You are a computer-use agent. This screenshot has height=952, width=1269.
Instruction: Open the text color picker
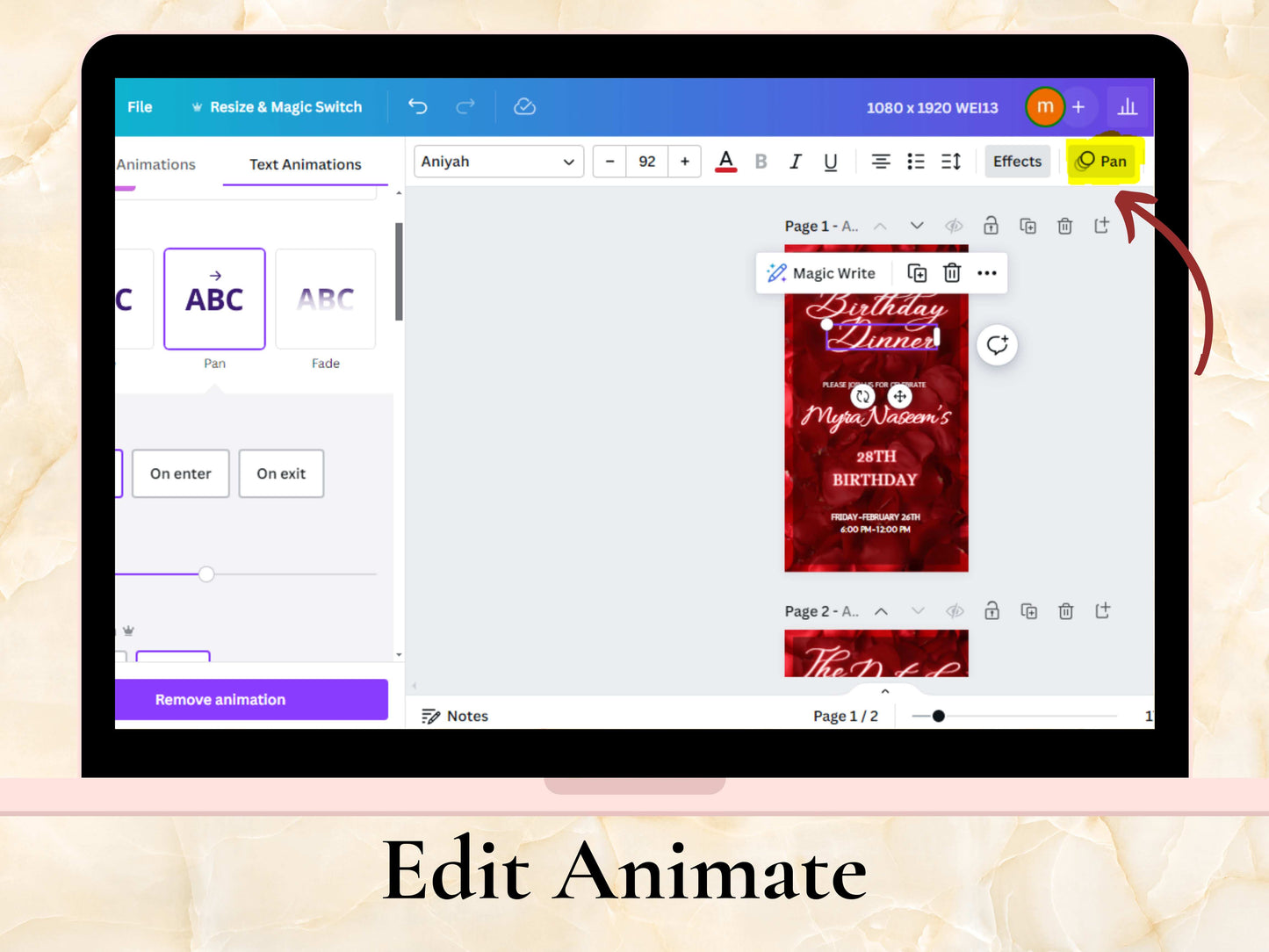click(x=725, y=162)
